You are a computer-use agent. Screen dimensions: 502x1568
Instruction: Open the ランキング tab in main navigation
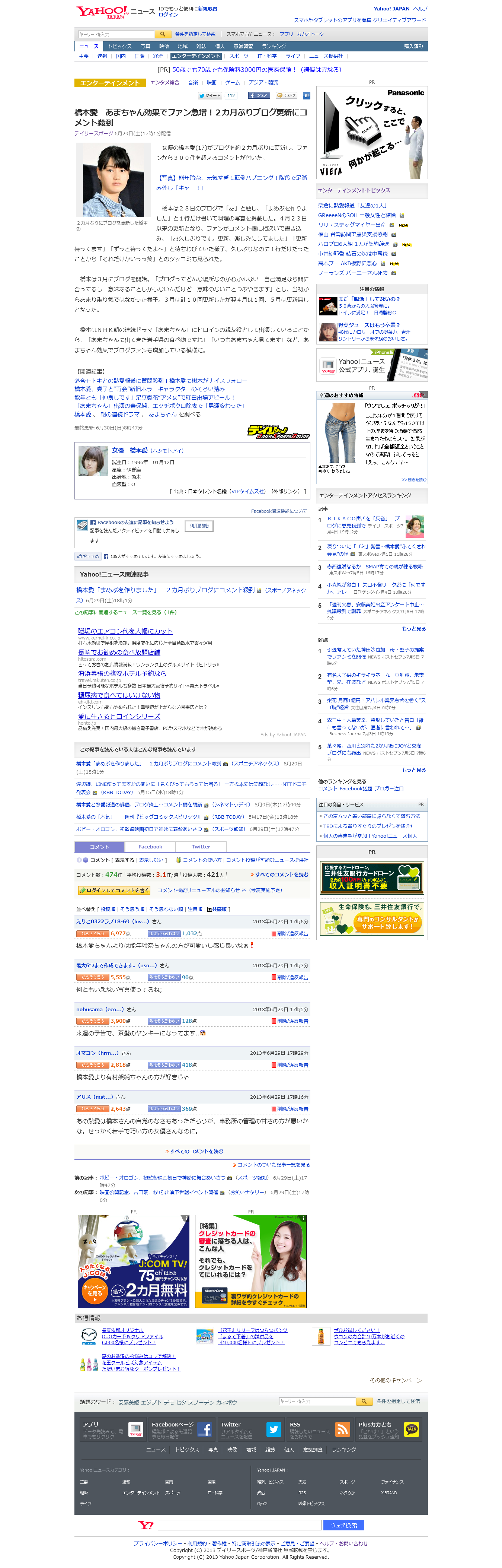[x=274, y=46]
